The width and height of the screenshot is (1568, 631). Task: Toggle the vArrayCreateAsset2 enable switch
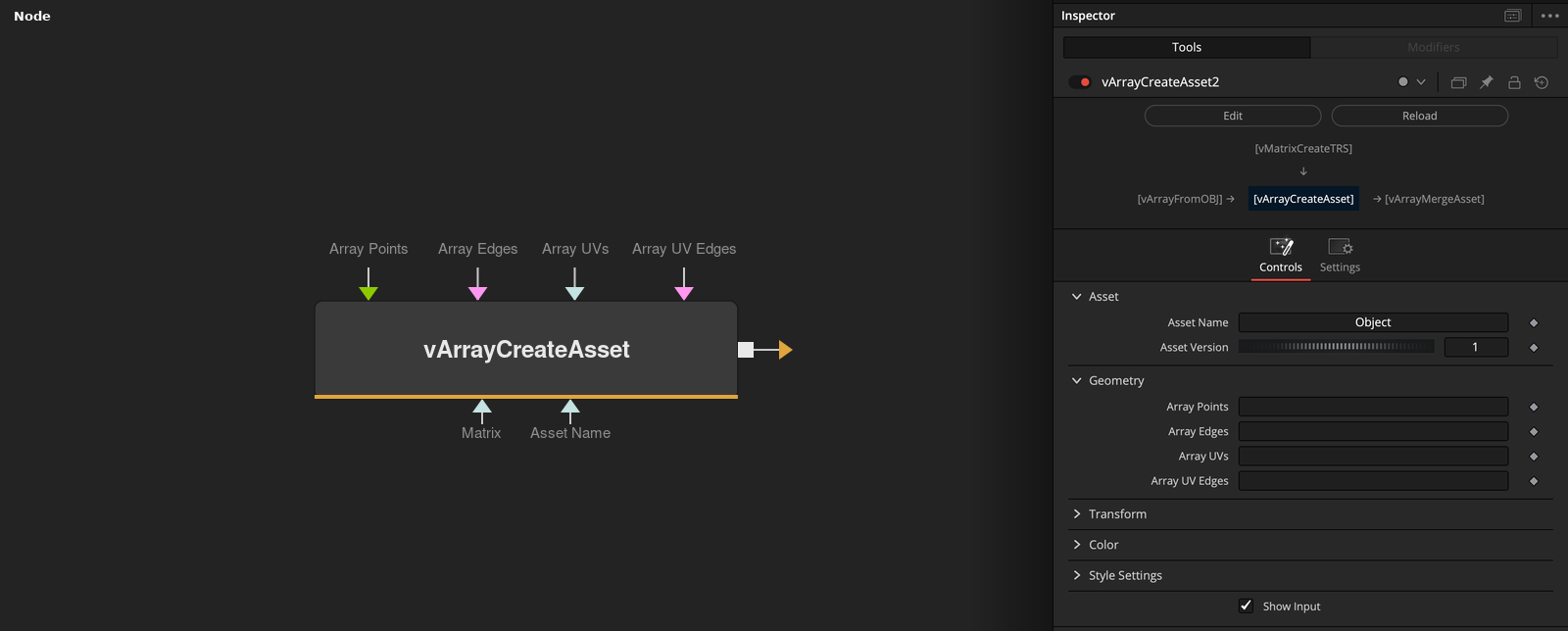pyautogui.click(x=1080, y=82)
